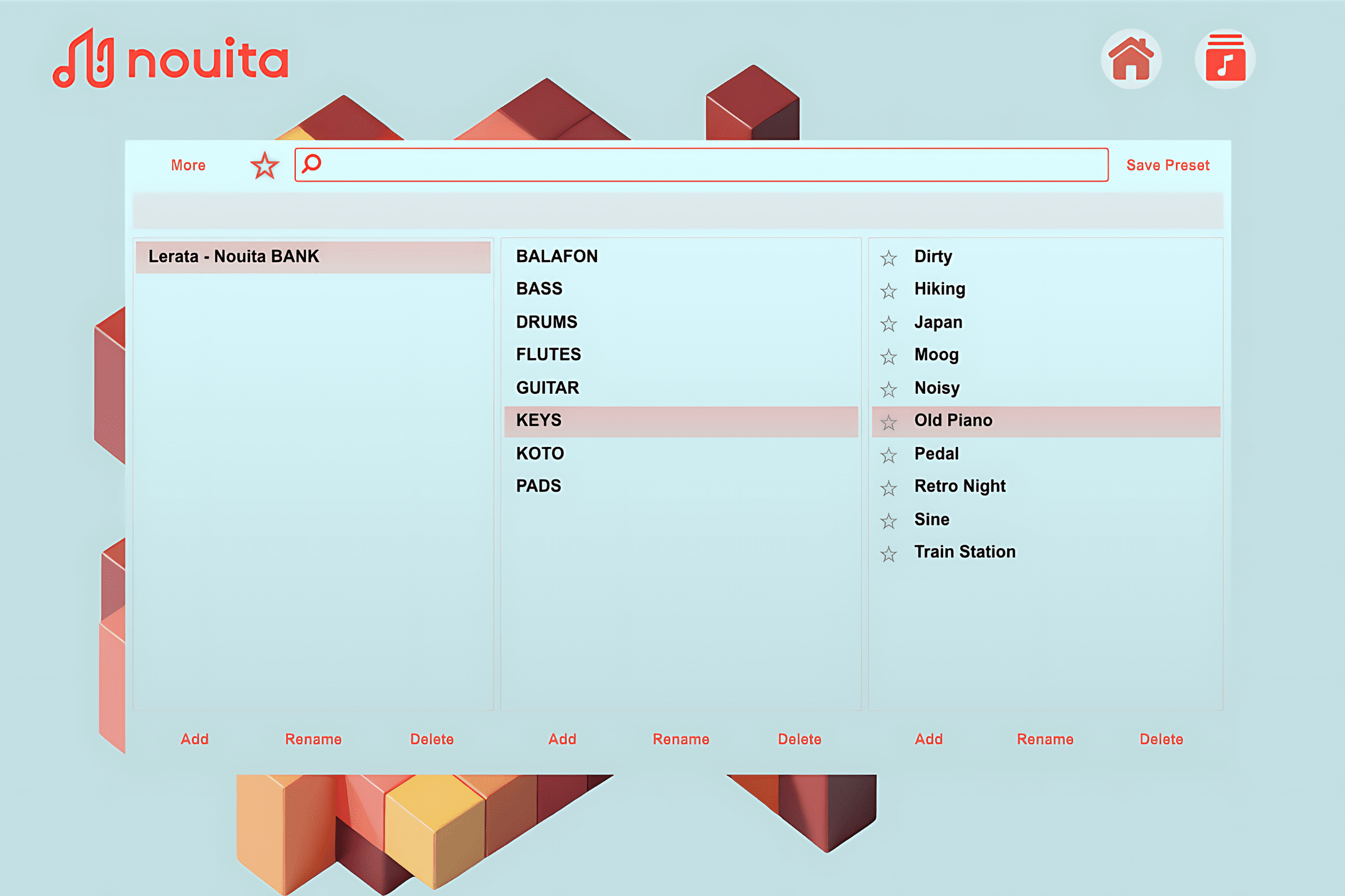Favorite the Moog preset
This screenshot has height=896, width=1345.
(889, 356)
